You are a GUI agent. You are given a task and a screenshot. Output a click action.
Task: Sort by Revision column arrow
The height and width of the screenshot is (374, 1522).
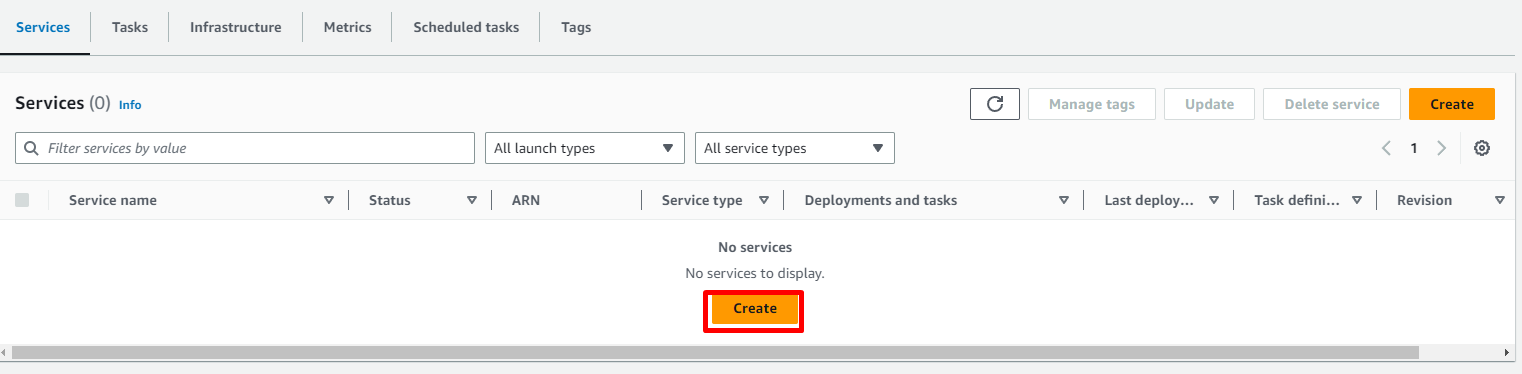click(1500, 200)
